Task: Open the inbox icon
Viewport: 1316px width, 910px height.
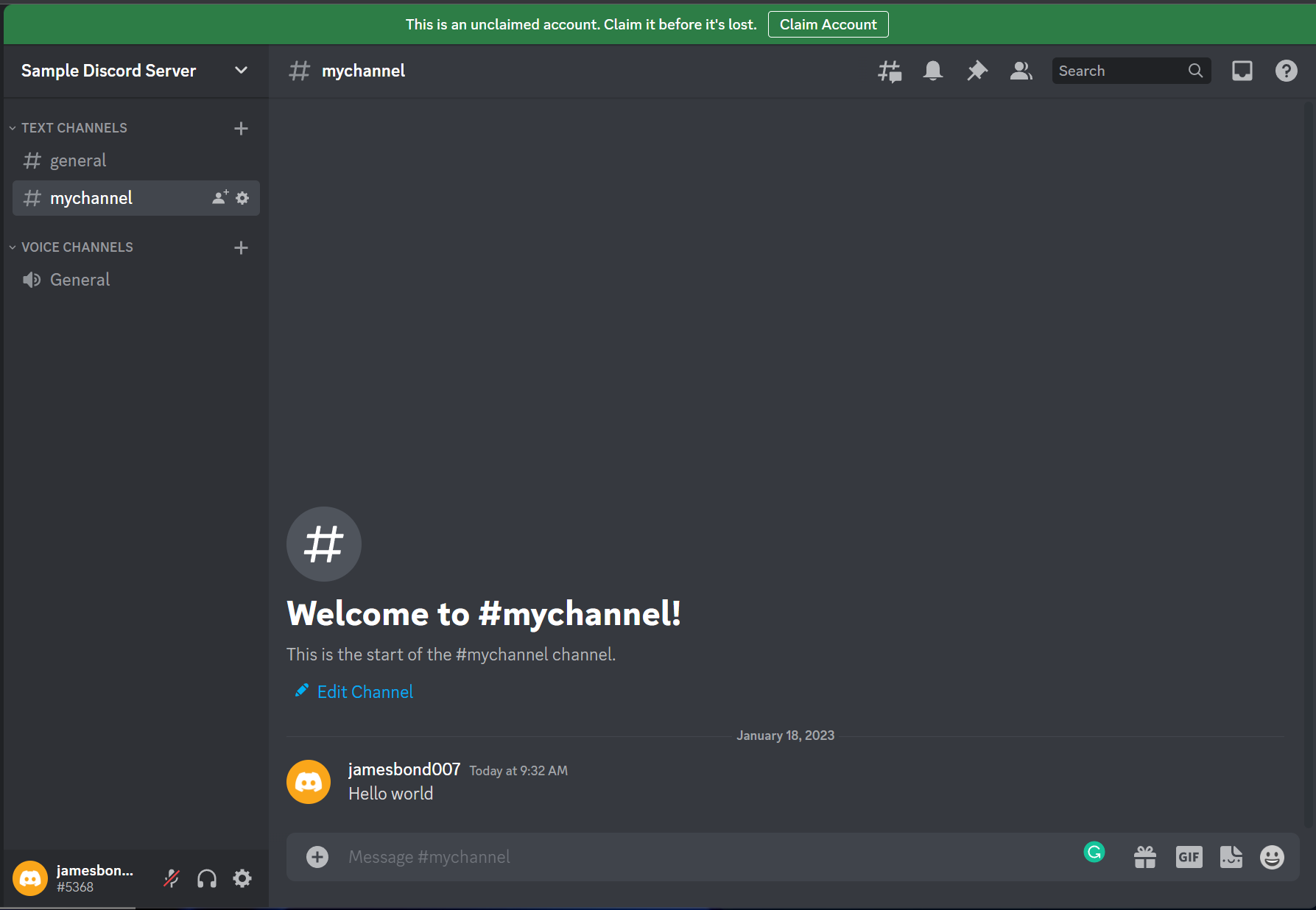Action: pos(1242,71)
